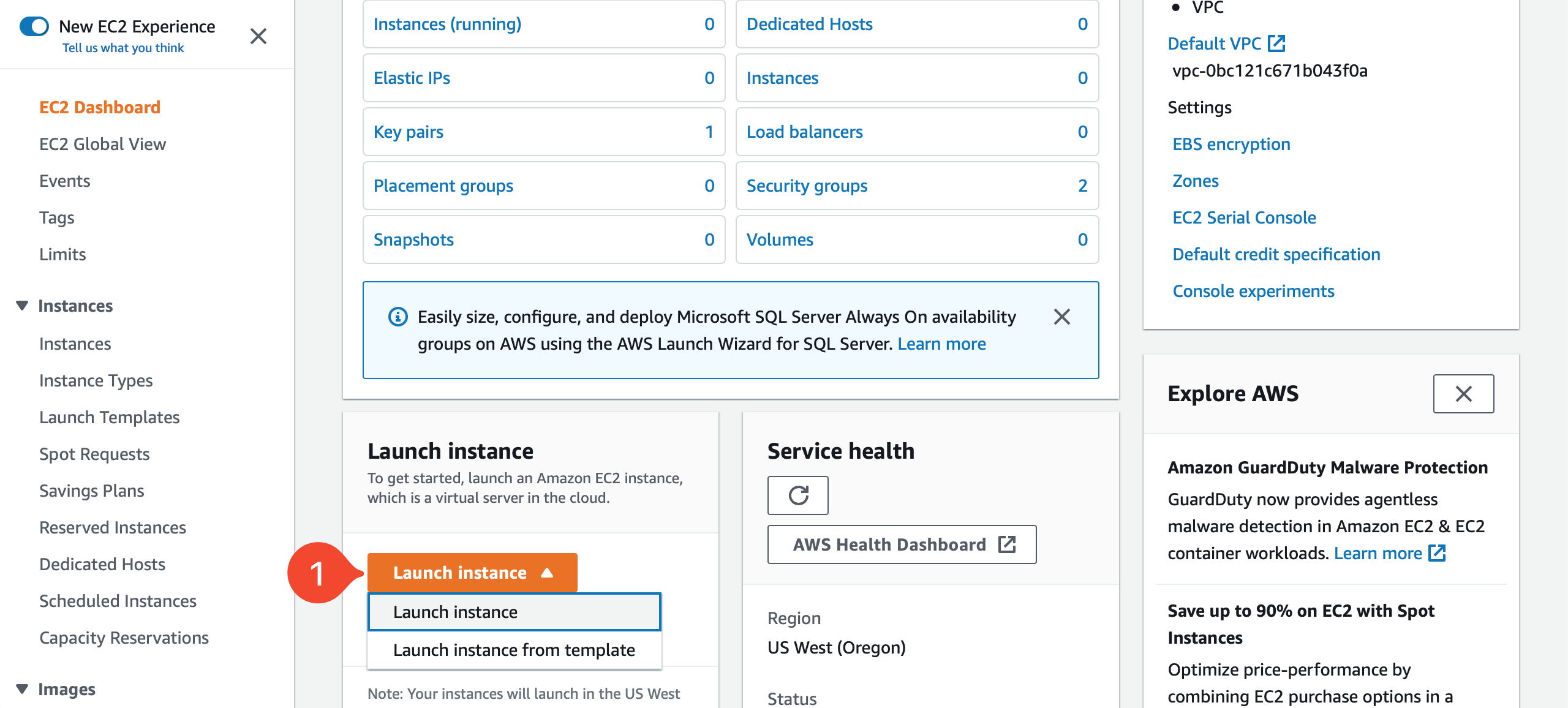Viewport: 1568px width, 708px height.
Task: Refresh the Service health panel
Action: click(797, 495)
